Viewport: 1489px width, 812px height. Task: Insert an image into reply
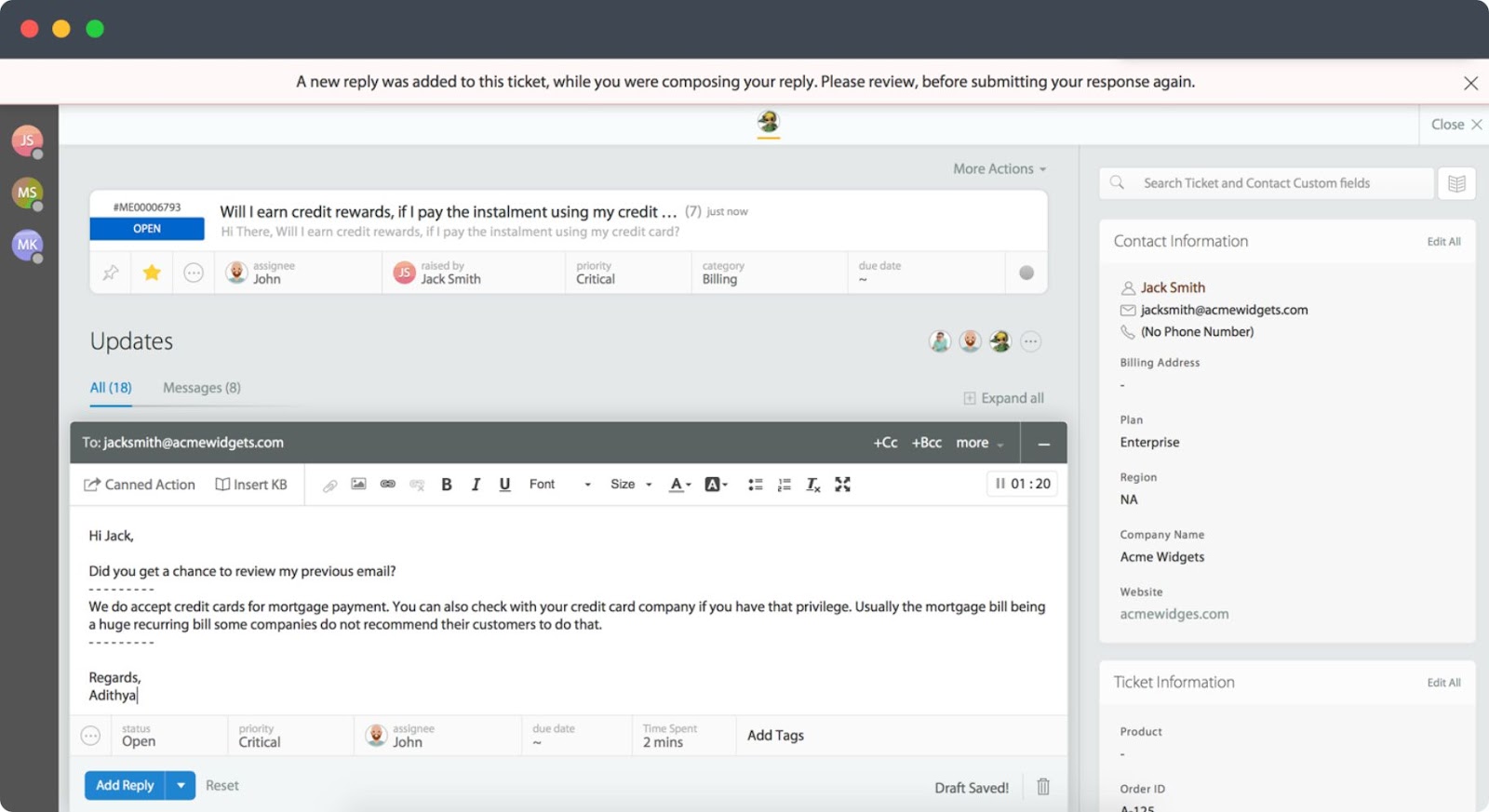point(358,484)
